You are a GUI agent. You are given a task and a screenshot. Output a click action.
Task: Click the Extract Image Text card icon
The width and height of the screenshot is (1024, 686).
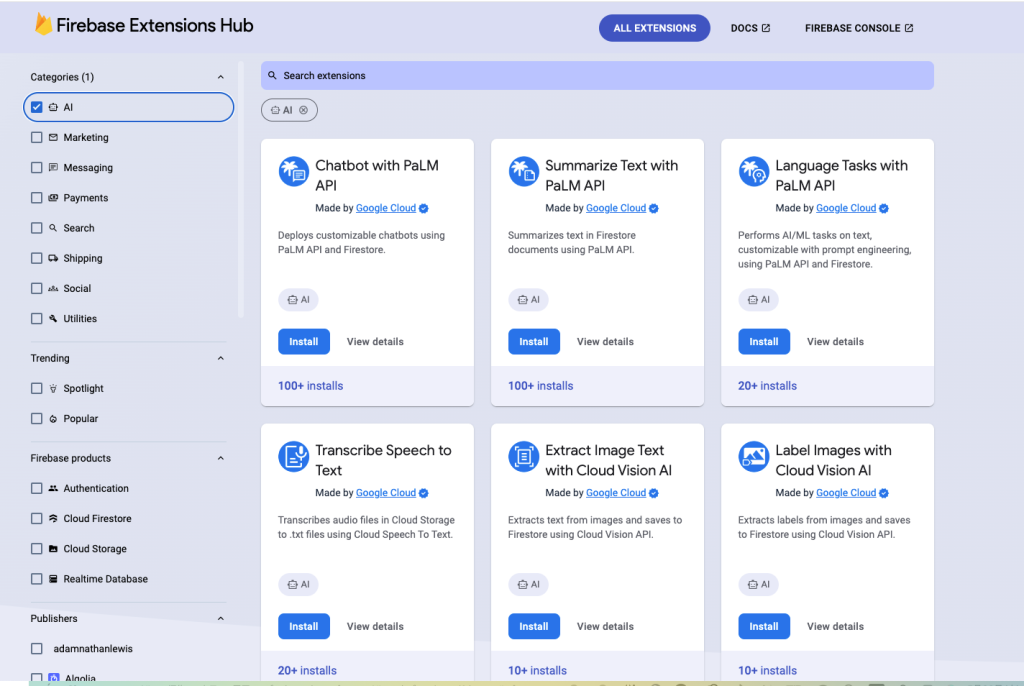523,457
